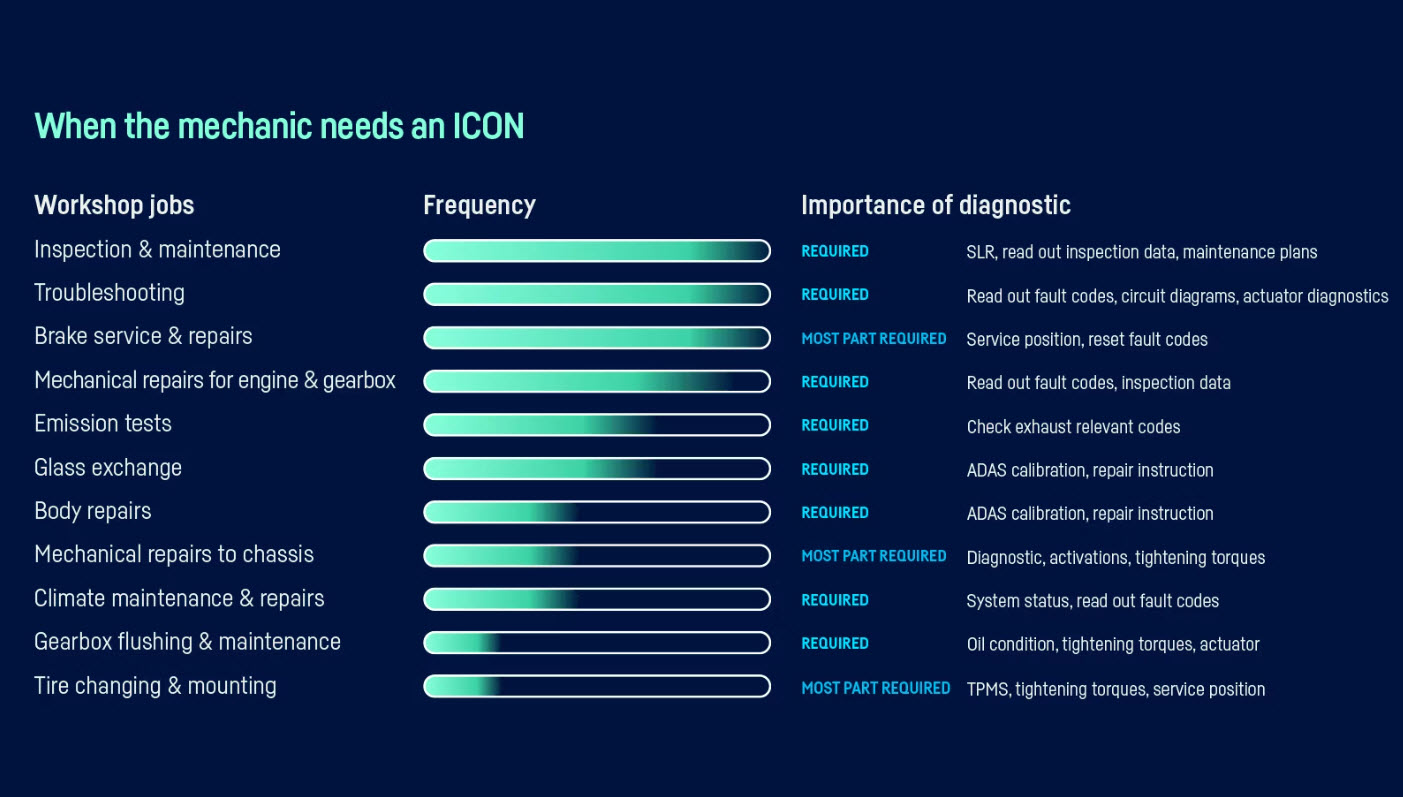
Task: Click Climate maintenance & repairs frequency bar
Action: point(597,599)
